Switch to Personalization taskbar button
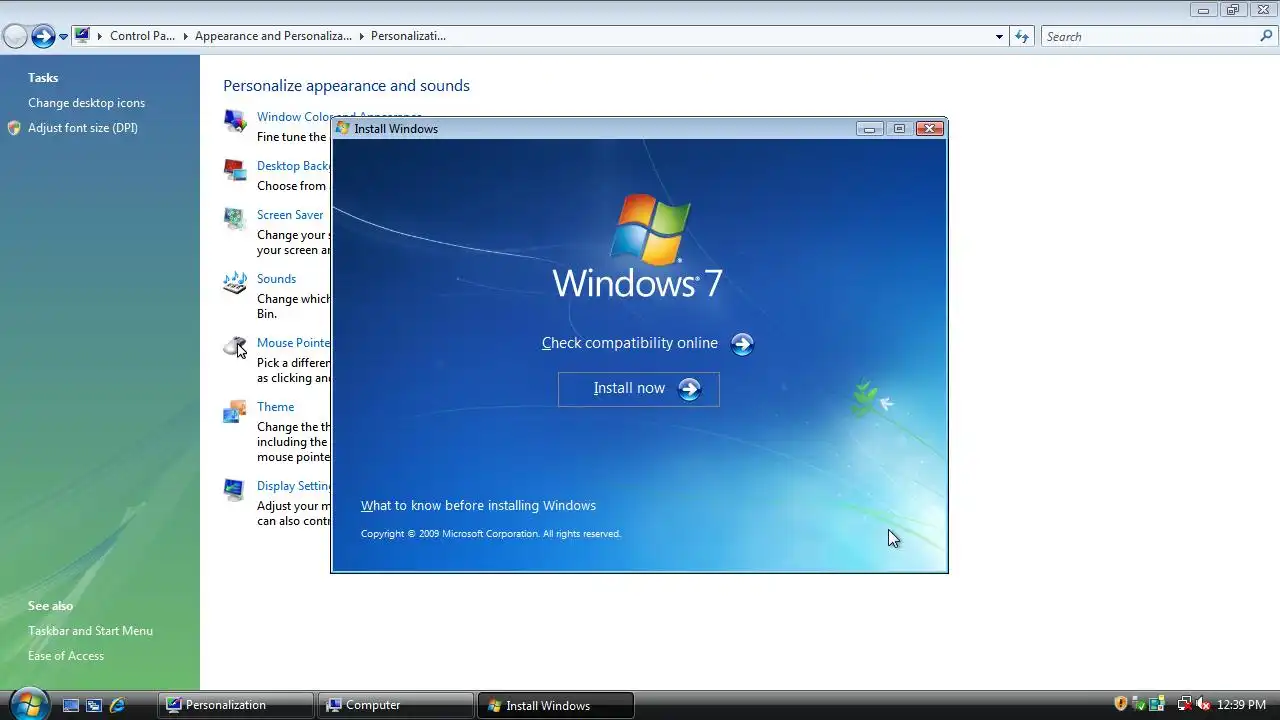This screenshot has height=720, width=1280. pos(236,705)
